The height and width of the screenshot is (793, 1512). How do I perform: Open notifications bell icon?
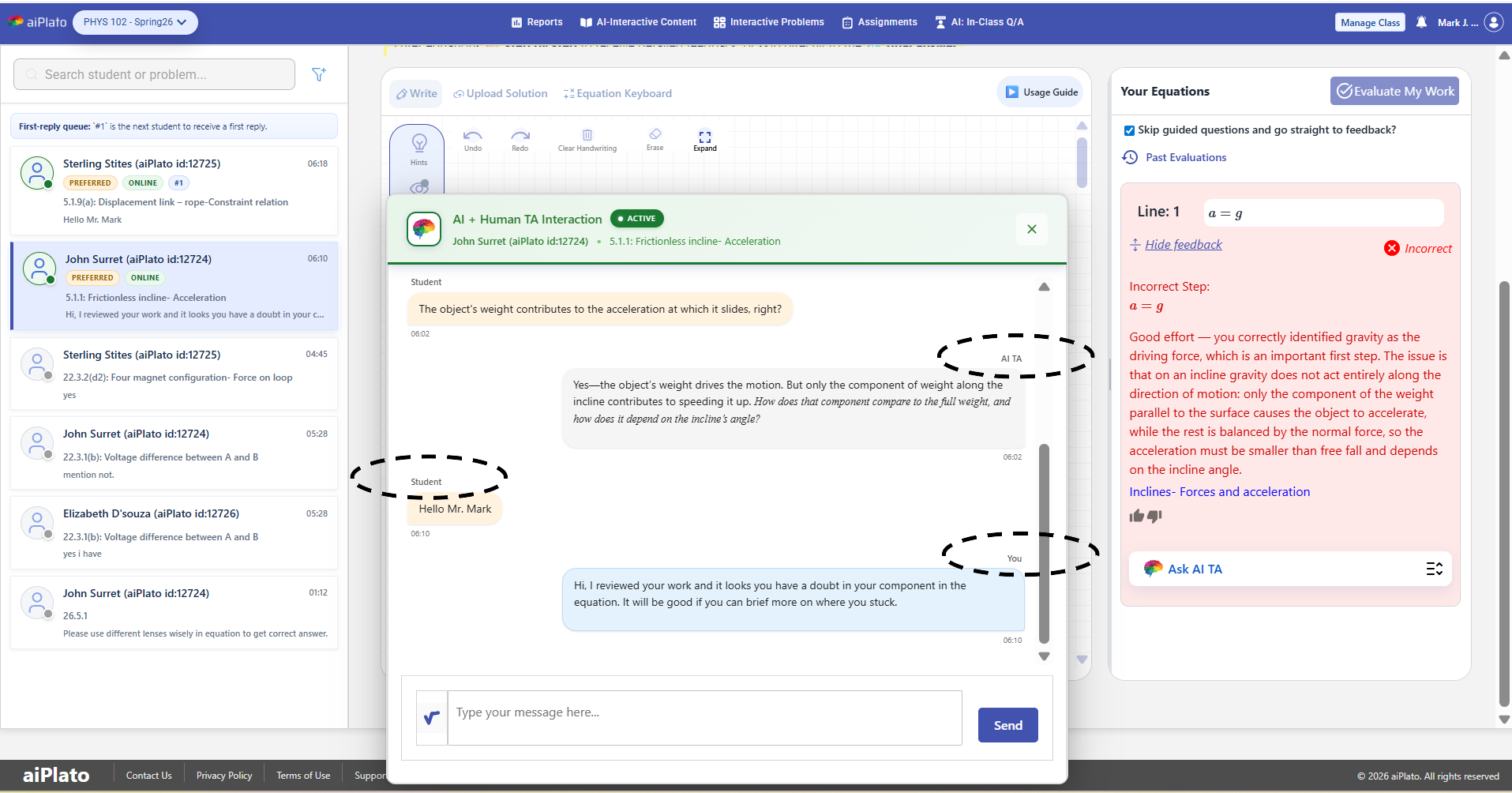1421,22
